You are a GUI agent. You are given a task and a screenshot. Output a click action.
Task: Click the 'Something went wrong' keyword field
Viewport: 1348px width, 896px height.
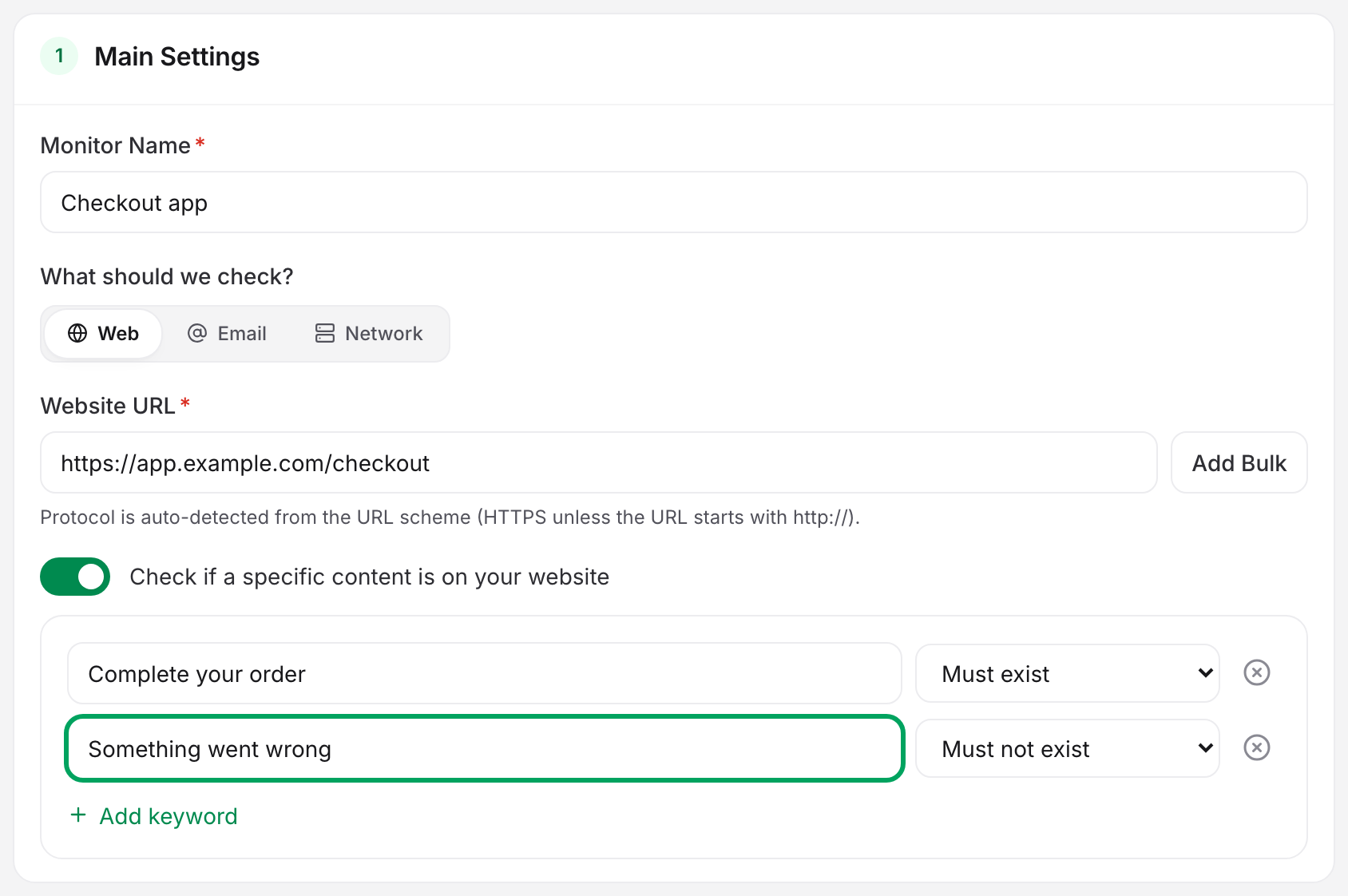pyautogui.click(x=485, y=748)
